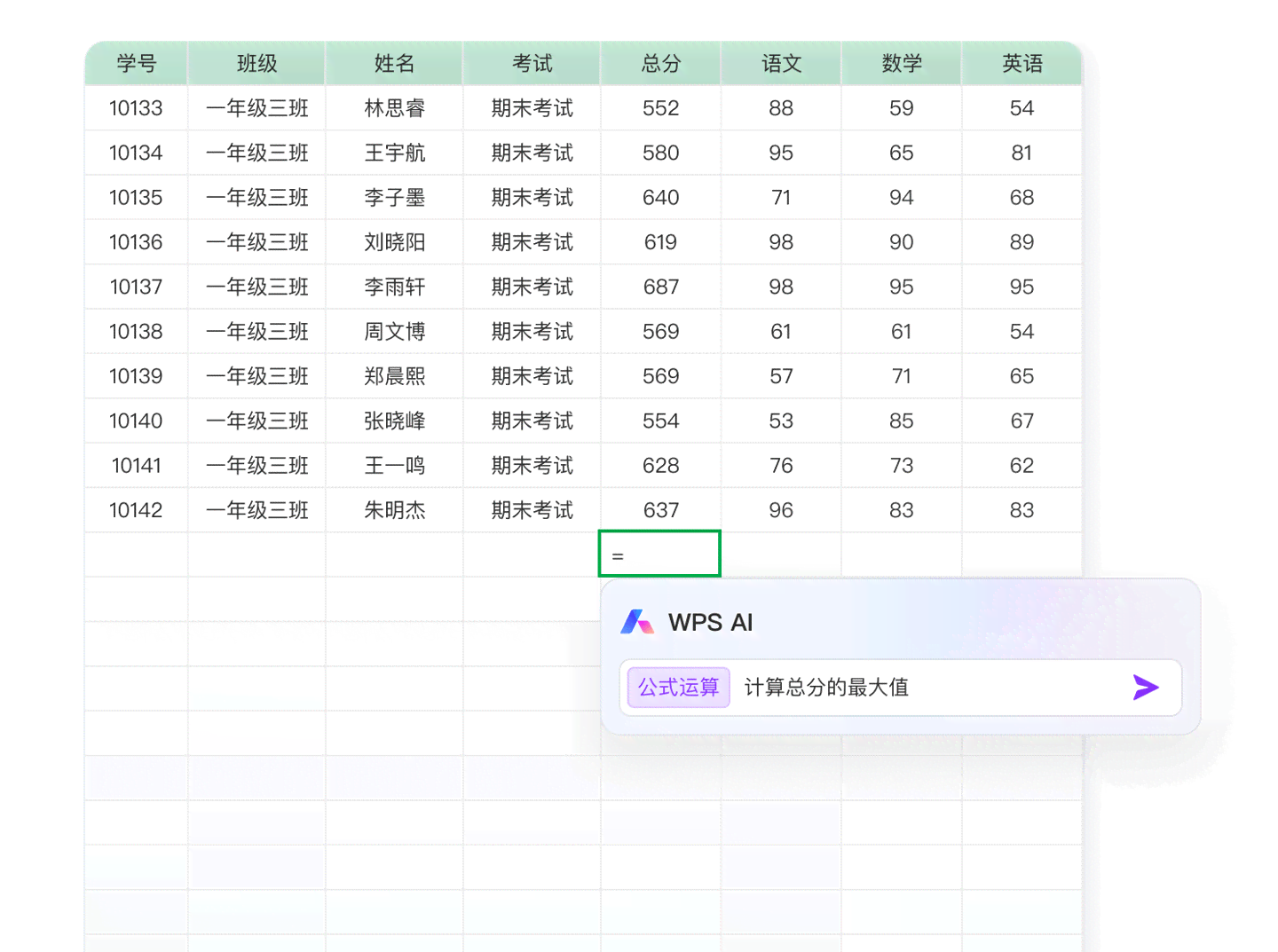
Task: Select 王一鸣's 语文 score 76
Action: pos(781,465)
